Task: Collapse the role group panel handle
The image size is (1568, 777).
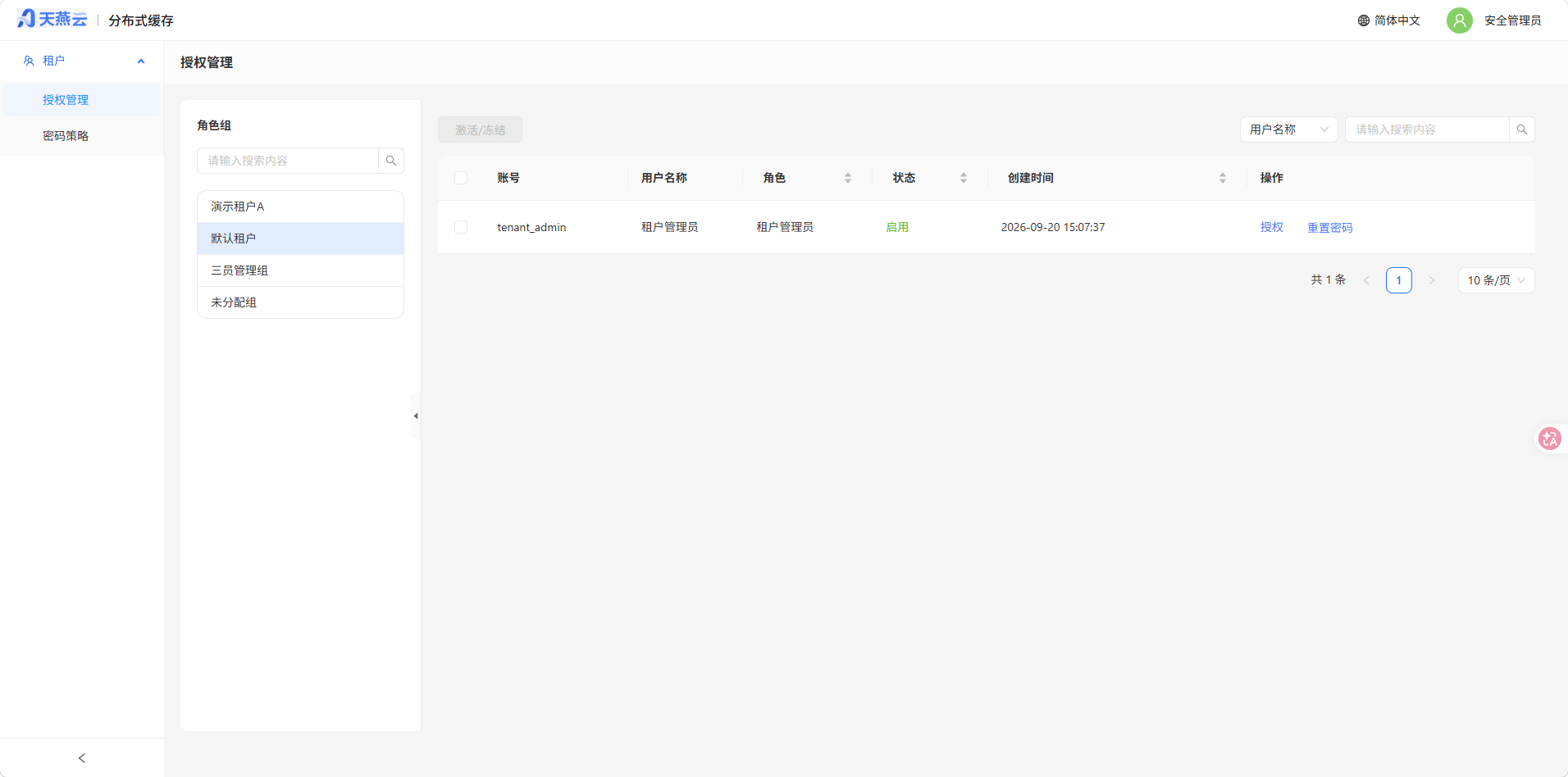Action: (x=416, y=416)
